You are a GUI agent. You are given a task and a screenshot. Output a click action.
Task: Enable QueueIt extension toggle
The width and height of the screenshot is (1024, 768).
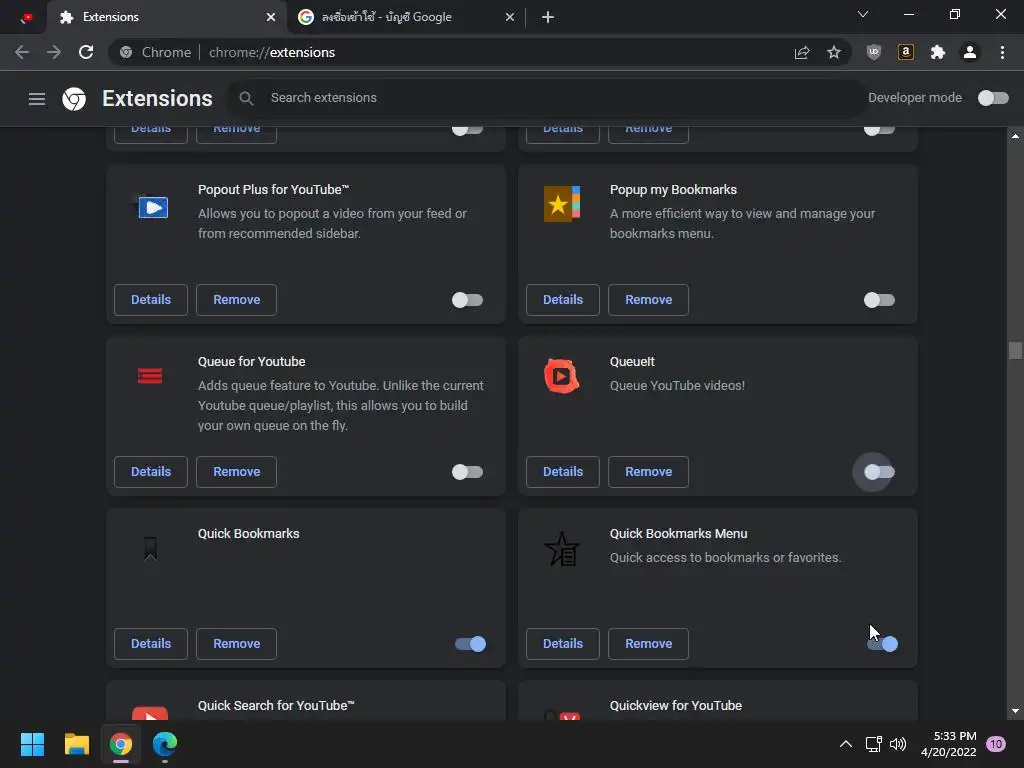pos(879,472)
